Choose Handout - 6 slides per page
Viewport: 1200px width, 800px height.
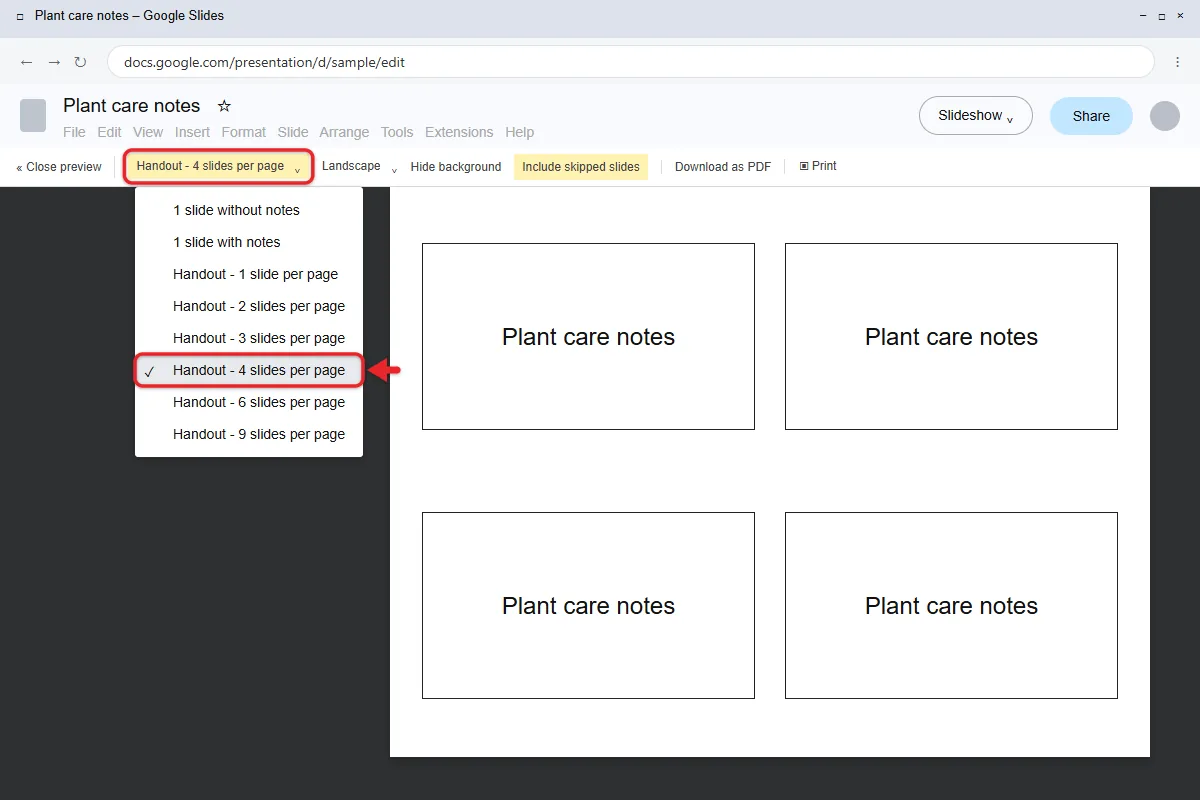(x=249, y=402)
